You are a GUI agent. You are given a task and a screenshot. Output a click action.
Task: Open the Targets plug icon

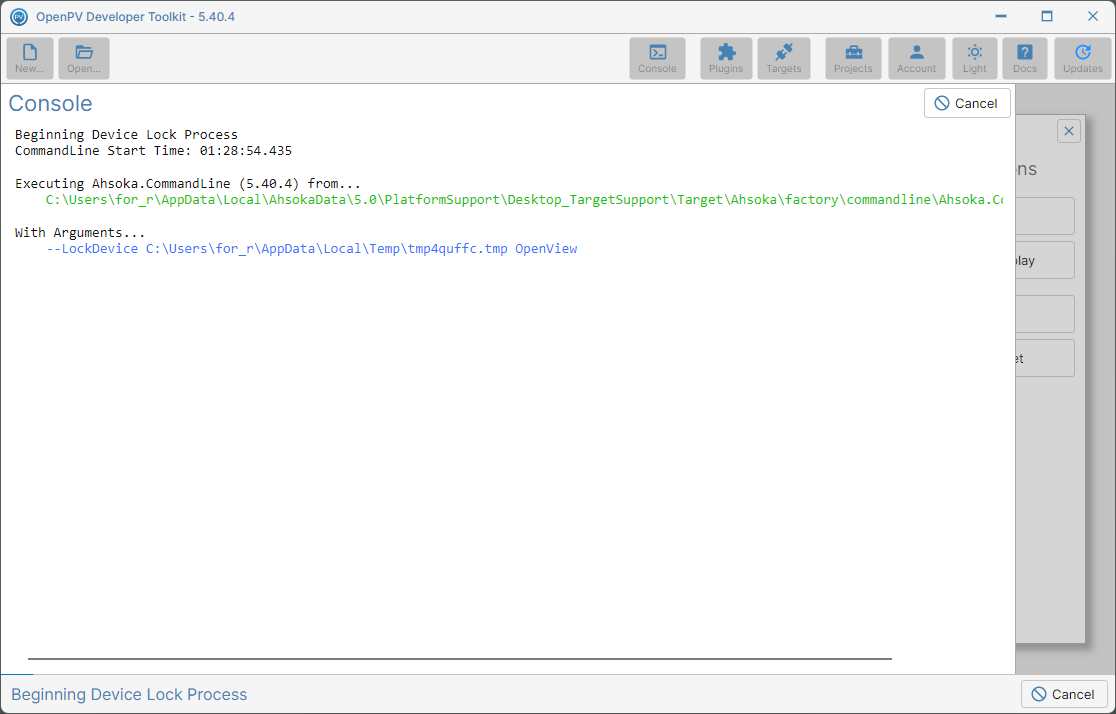pyautogui.click(x=784, y=58)
